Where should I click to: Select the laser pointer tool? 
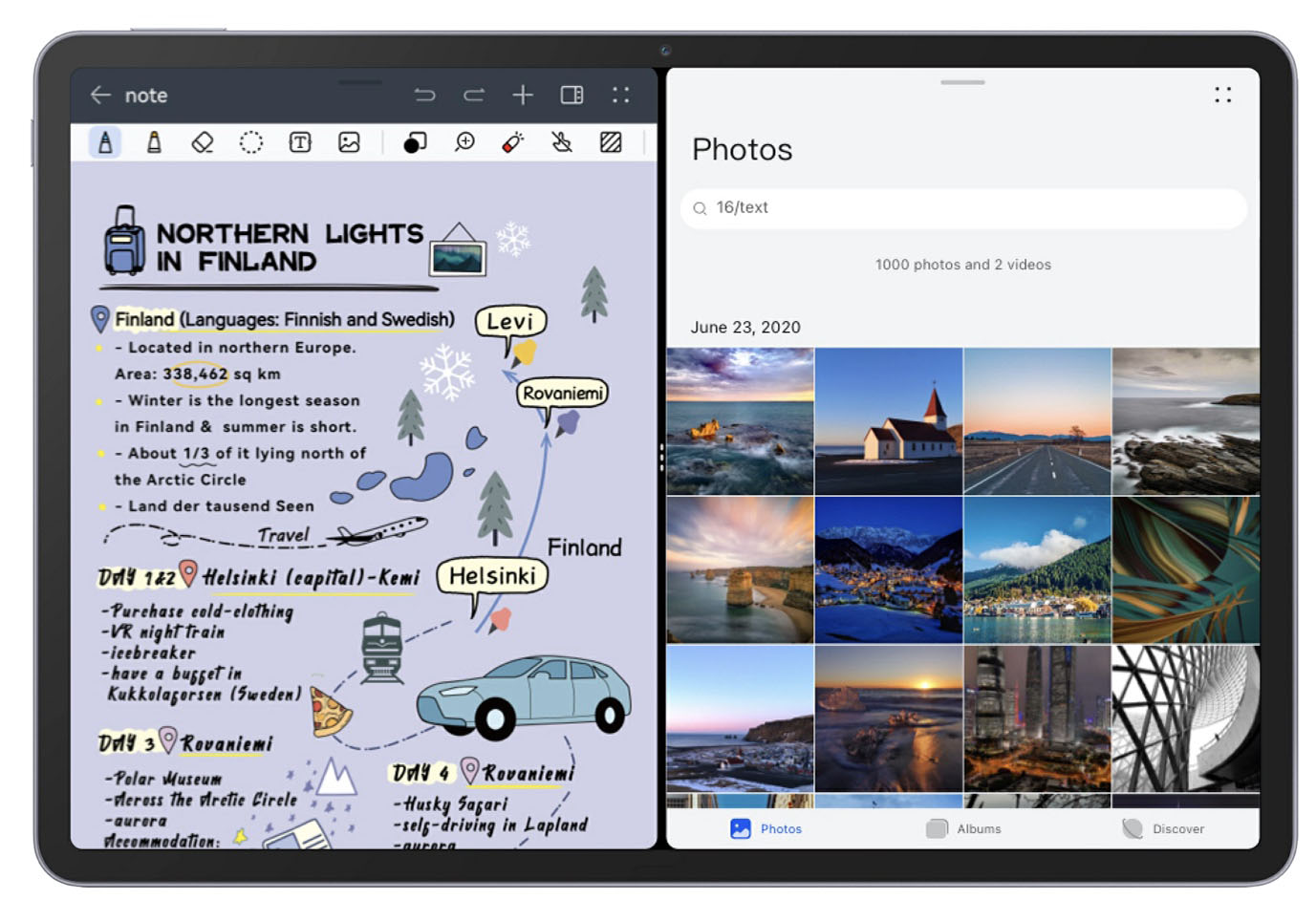513,142
